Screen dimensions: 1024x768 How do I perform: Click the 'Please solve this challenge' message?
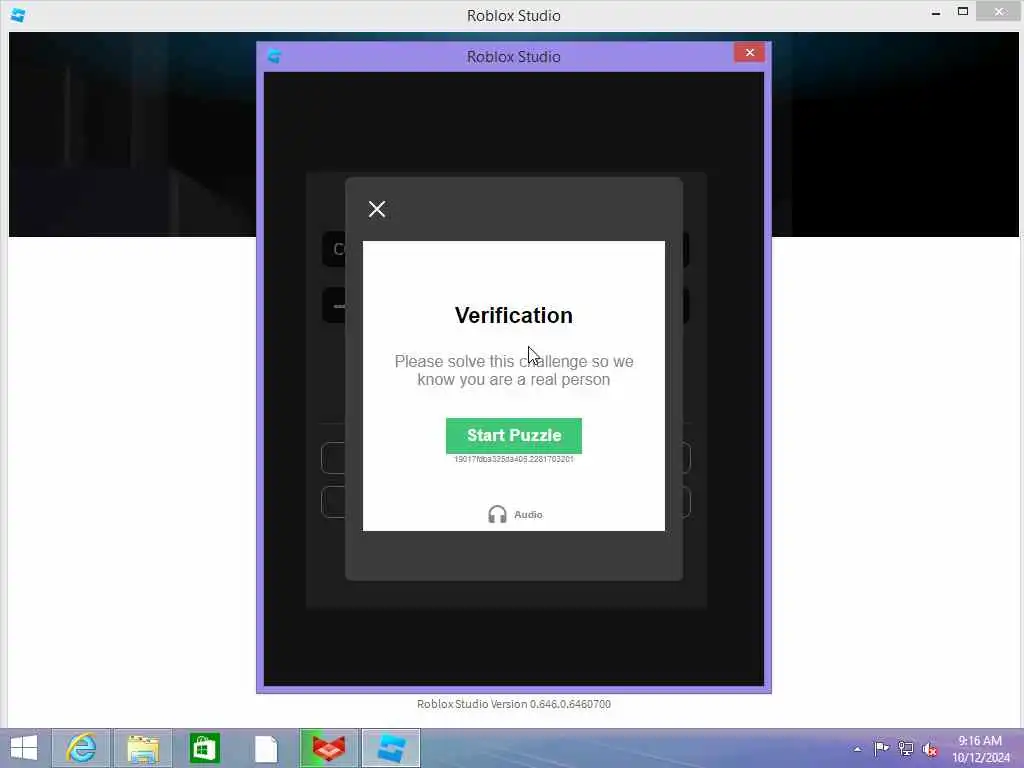coord(513,370)
